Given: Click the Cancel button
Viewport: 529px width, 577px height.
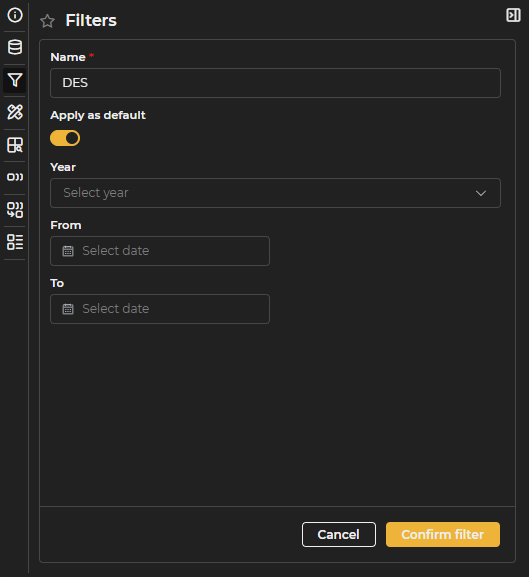Looking at the screenshot, I should 339,534.
